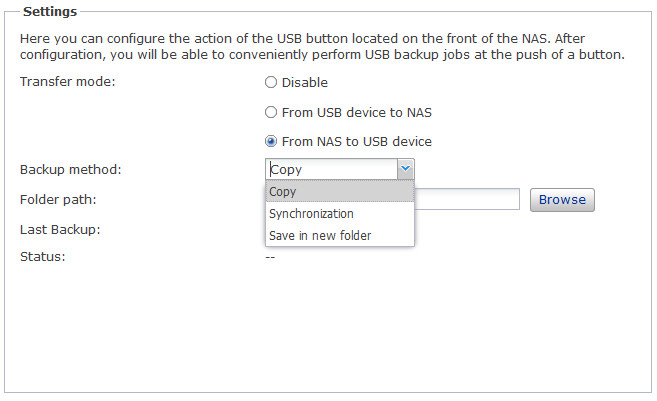Select From NAS to USB device radio button

271,142
